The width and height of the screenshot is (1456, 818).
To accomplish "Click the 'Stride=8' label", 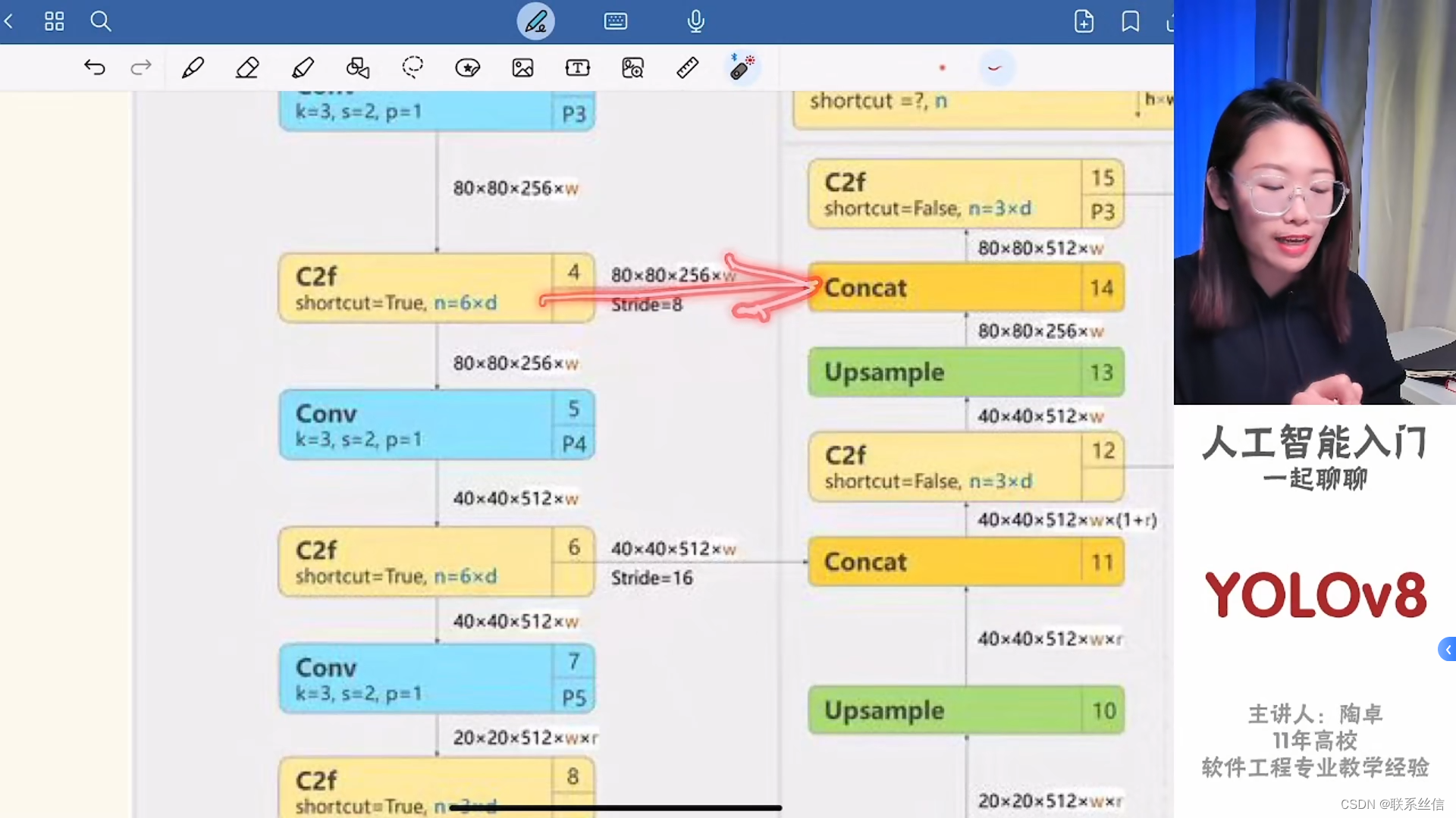I will tap(647, 304).
